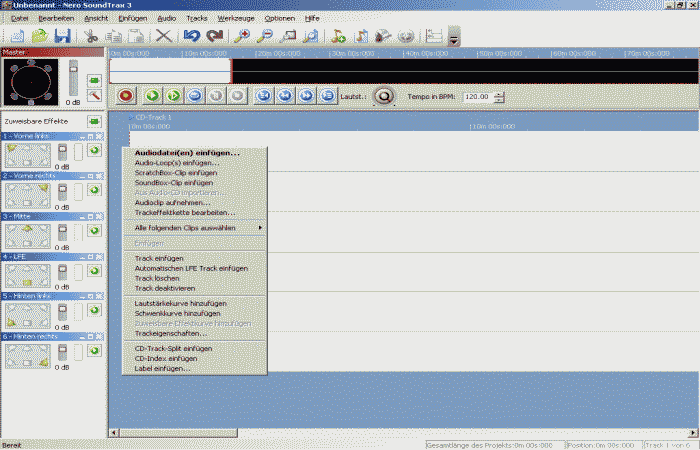The height and width of the screenshot is (450, 700).
Task: Open the Werkzeuge menu
Action: tap(235, 18)
